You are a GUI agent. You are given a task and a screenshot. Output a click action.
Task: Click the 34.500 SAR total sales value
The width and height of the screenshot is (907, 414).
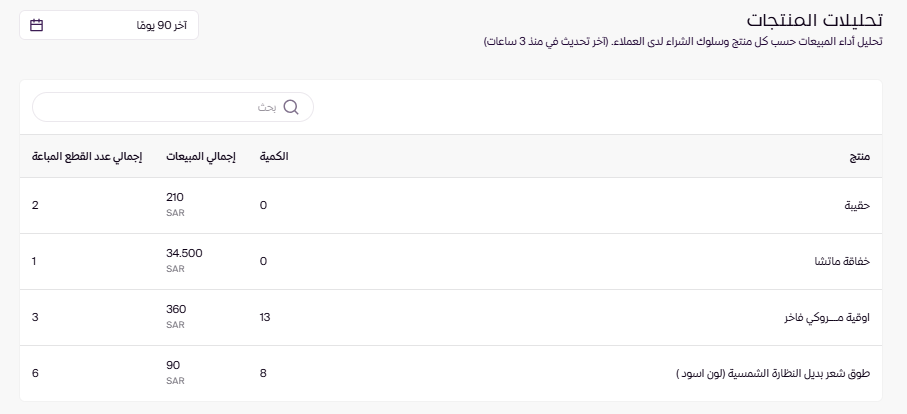tap(184, 254)
